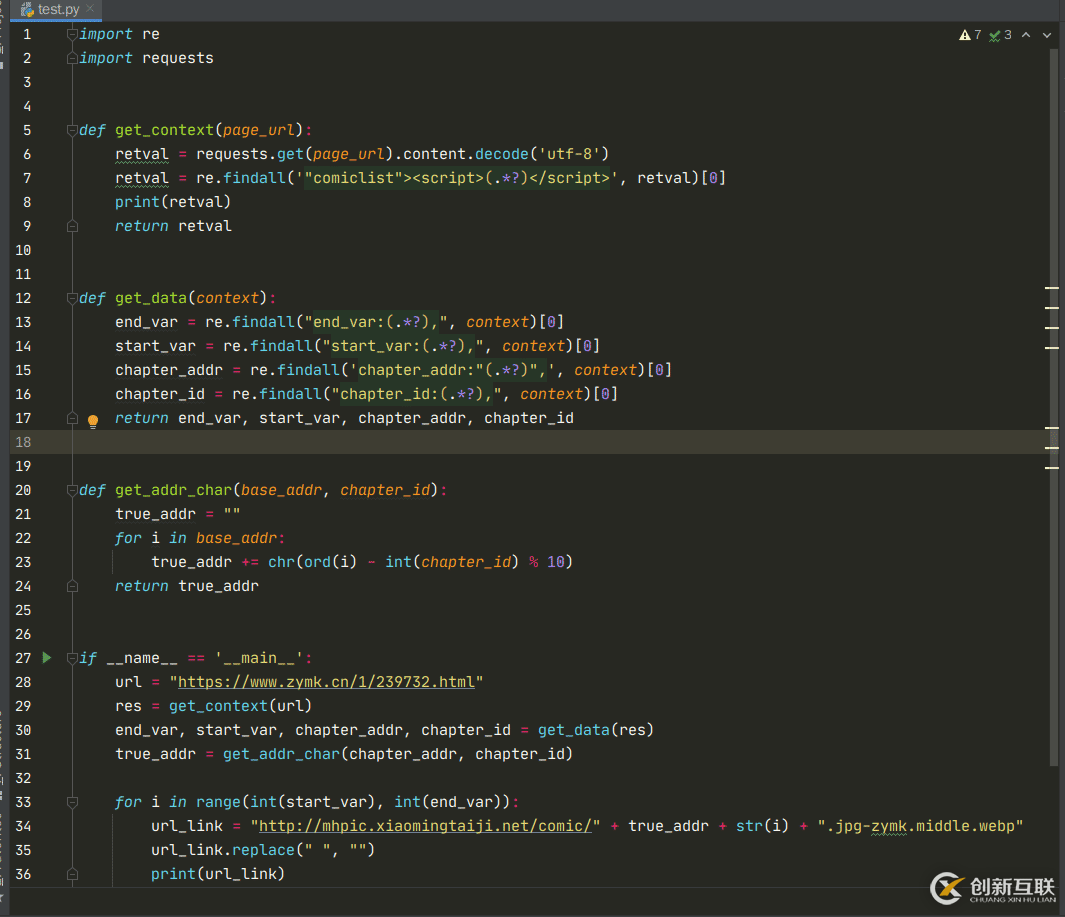The width and height of the screenshot is (1065, 917).
Task: Fold the import block at line 1
Action: coord(72,34)
